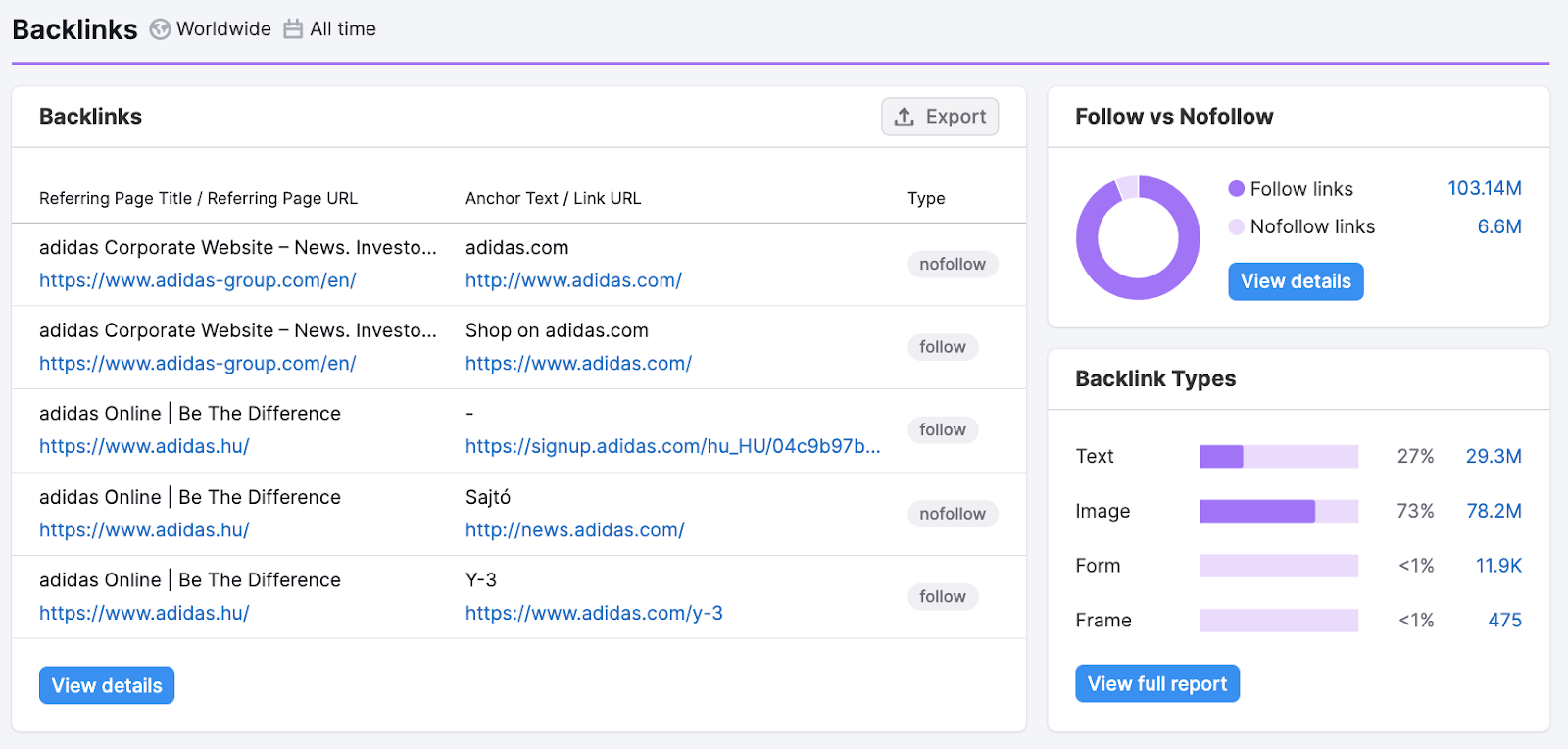Click the Image type label
This screenshot has height=749, width=1568.
click(x=1102, y=511)
